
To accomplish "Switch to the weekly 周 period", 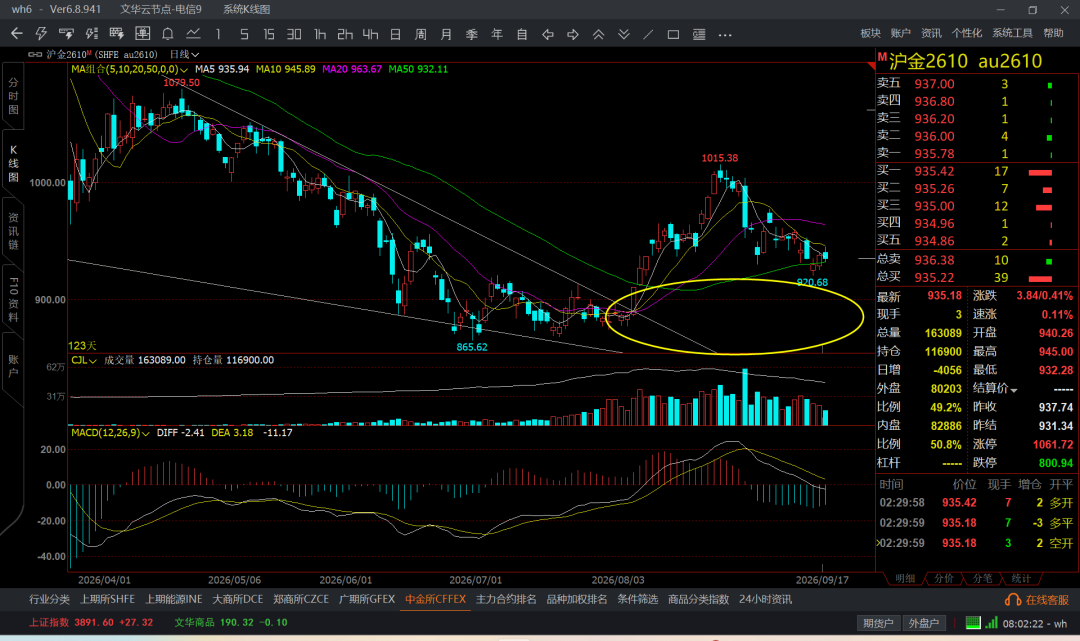I will [421, 34].
